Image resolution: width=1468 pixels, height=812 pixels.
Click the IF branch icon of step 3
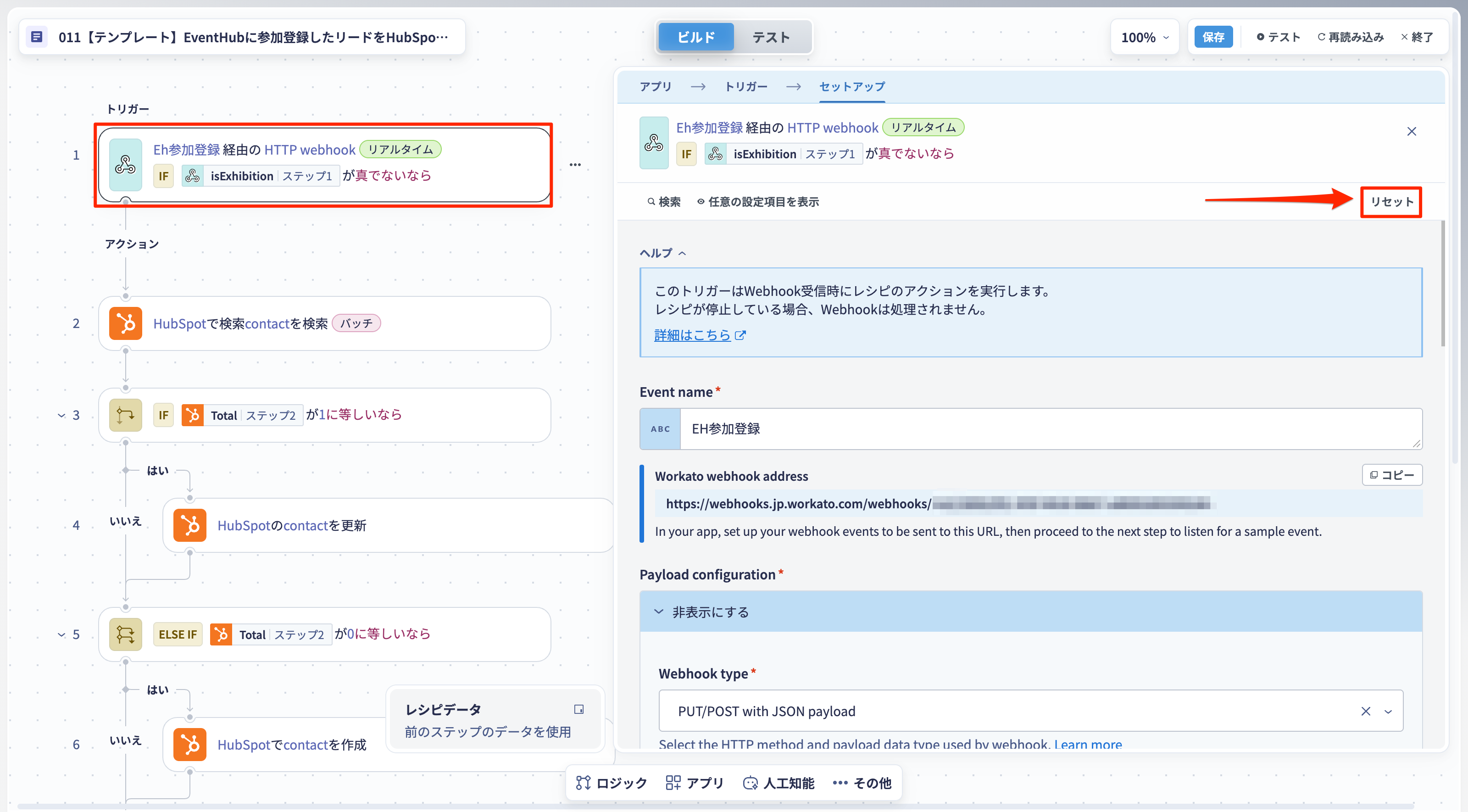(125, 415)
